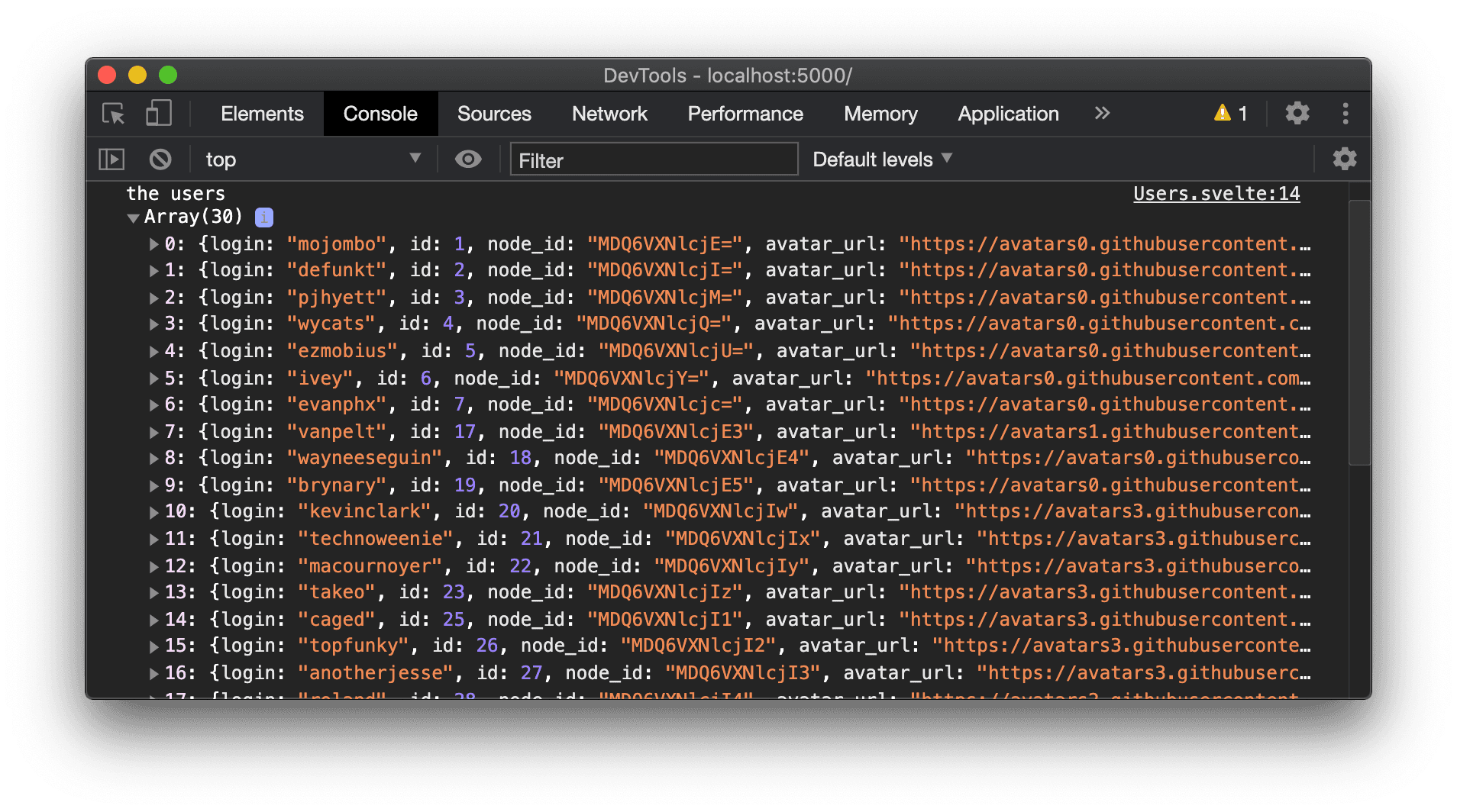The image size is (1457, 812).
Task: Click the blue info badge next to Array(30)
Action: [263, 217]
